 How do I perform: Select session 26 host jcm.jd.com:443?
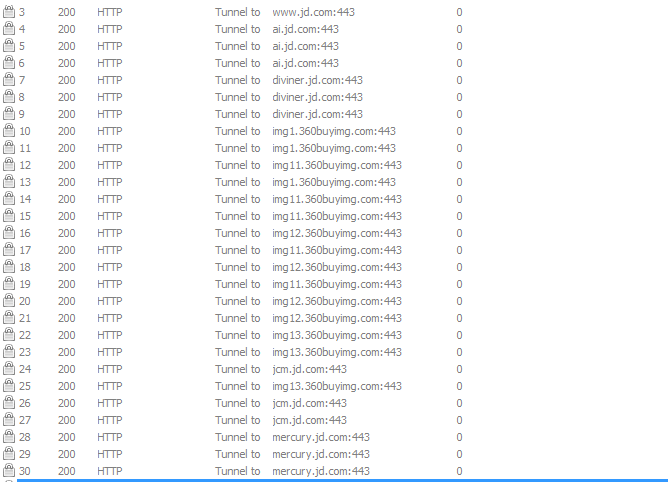[310, 403]
